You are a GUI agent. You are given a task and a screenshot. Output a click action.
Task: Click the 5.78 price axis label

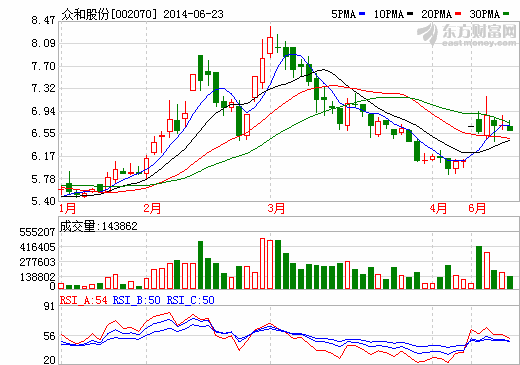click(43, 179)
